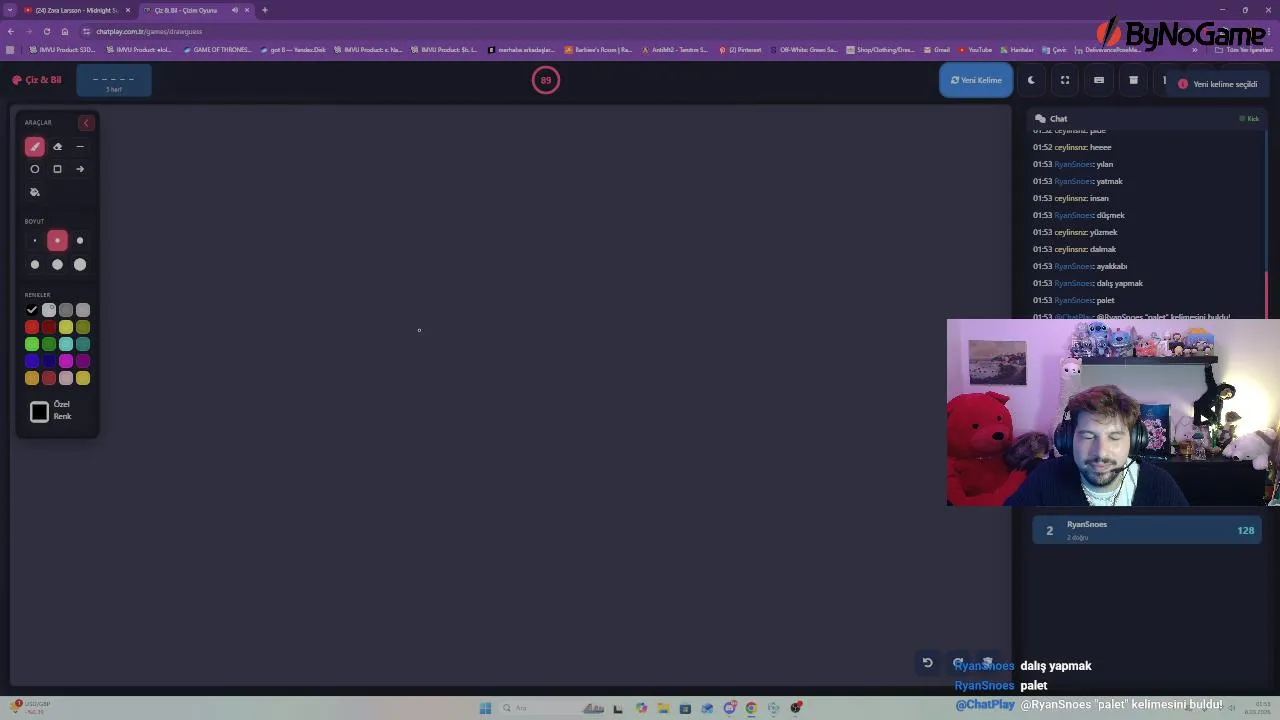Pick the light green color swatch
Screen dimensions: 1280x720
coord(32,344)
